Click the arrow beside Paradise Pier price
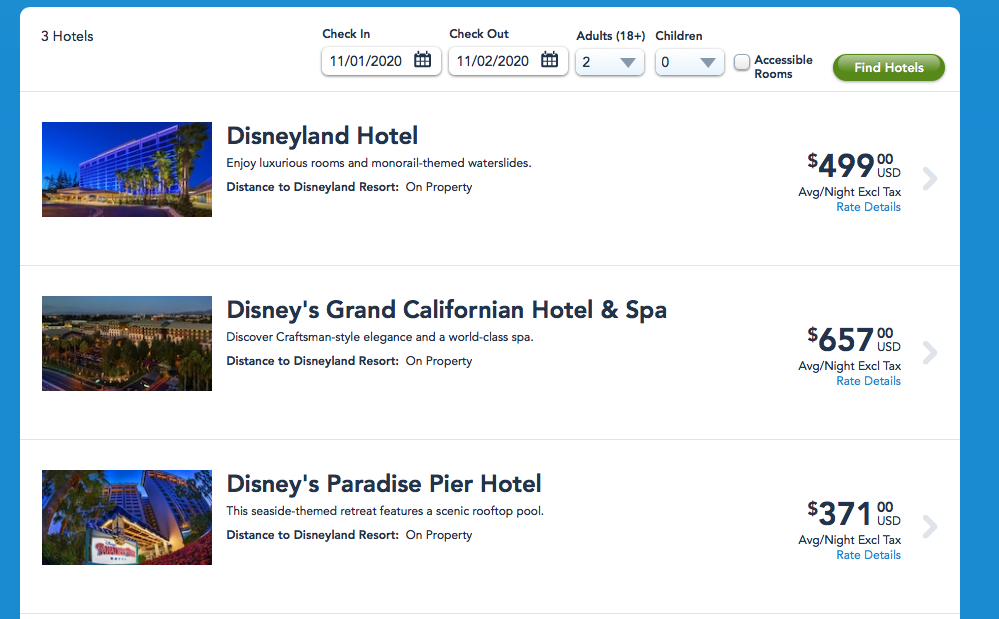The width and height of the screenshot is (999, 619). [930, 527]
